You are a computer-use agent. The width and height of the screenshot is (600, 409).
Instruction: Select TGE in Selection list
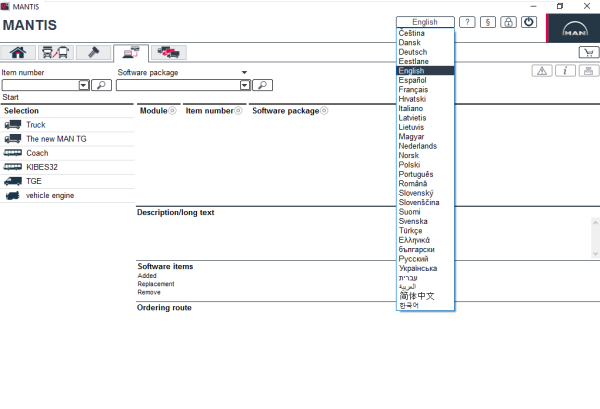(67, 181)
